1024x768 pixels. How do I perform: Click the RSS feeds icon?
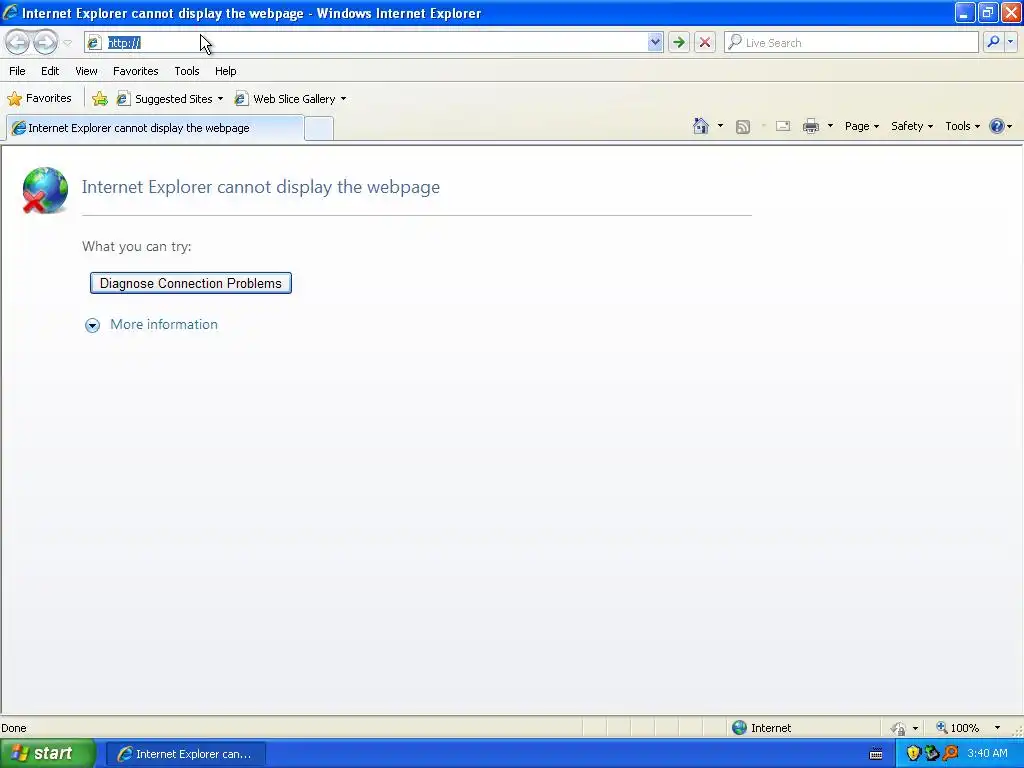pos(743,127)
